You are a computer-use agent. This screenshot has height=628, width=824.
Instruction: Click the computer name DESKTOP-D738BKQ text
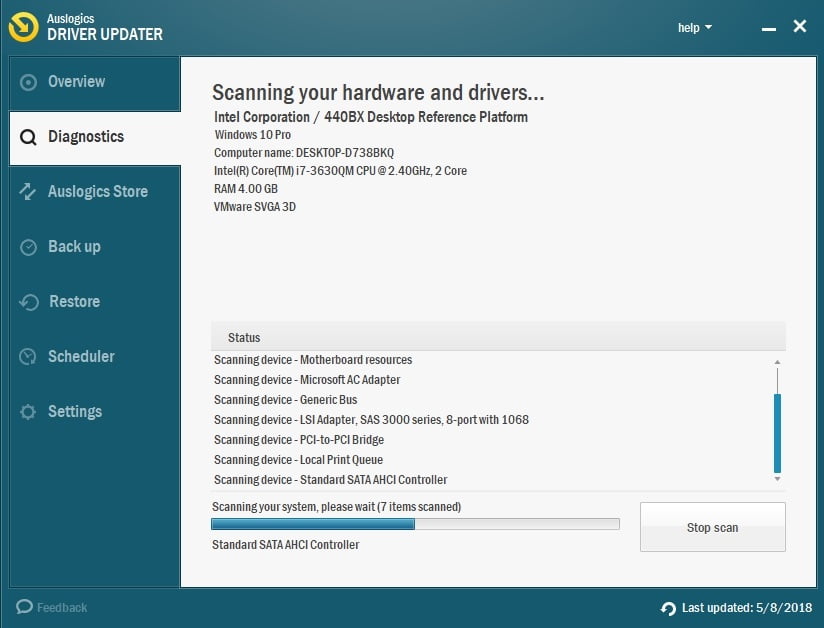[x=304, y=153]
